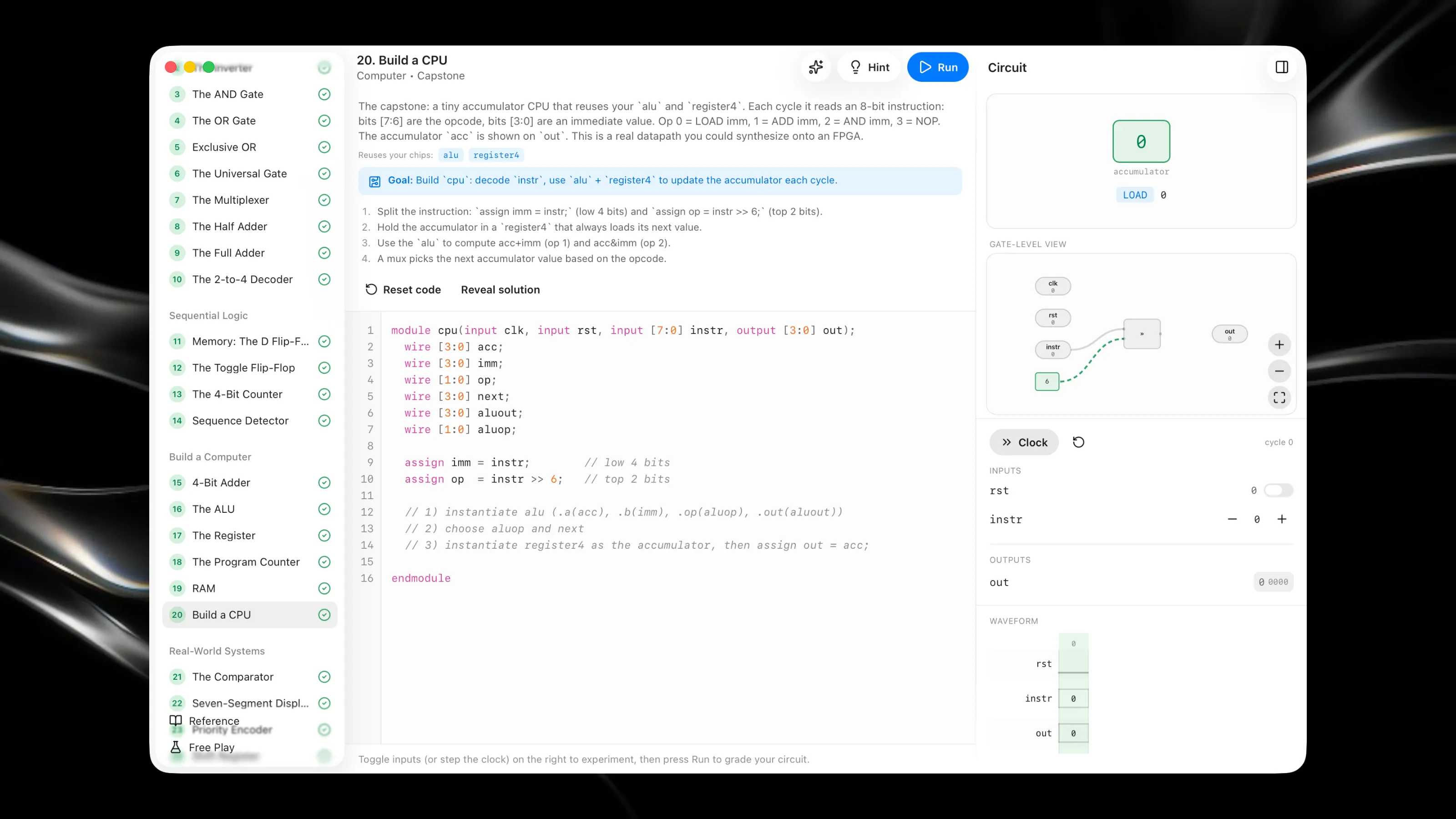Open lesson 14 Sequence Detector
The width and height of the screenshot is (1456, 819).
pyautogui.click(x=250, y=420)
